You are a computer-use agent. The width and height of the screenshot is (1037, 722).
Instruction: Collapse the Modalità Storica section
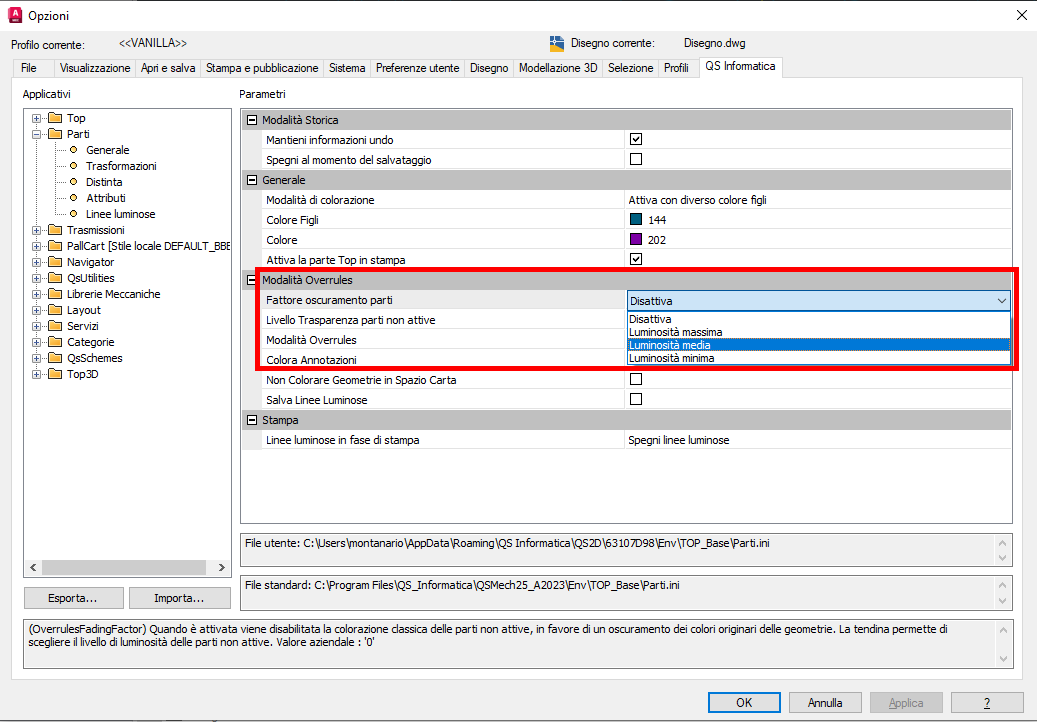click(252, 120)
